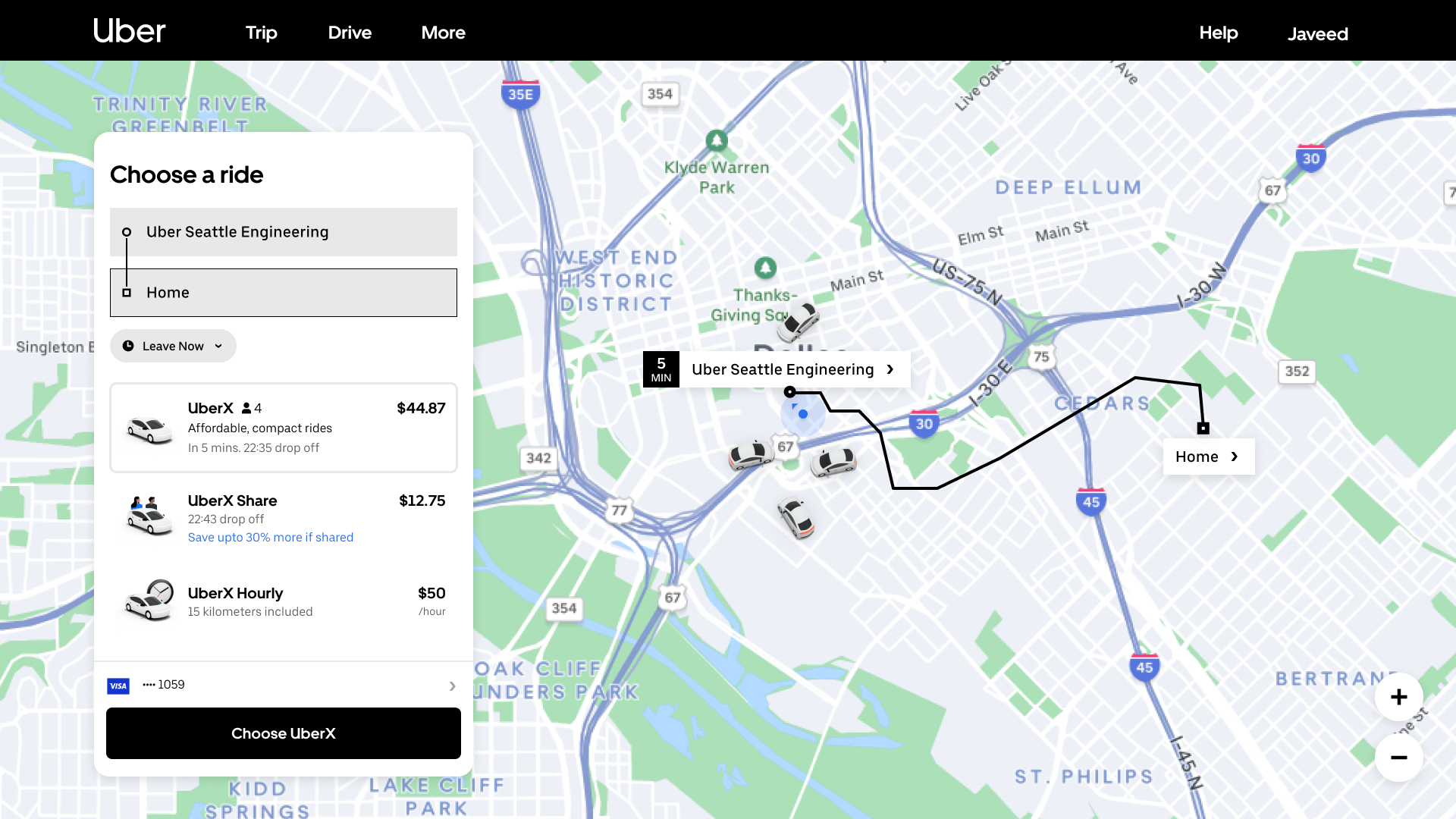Select the UberX ride option
The height and width of the screenshot is (819, 1456).
(284, 428)
